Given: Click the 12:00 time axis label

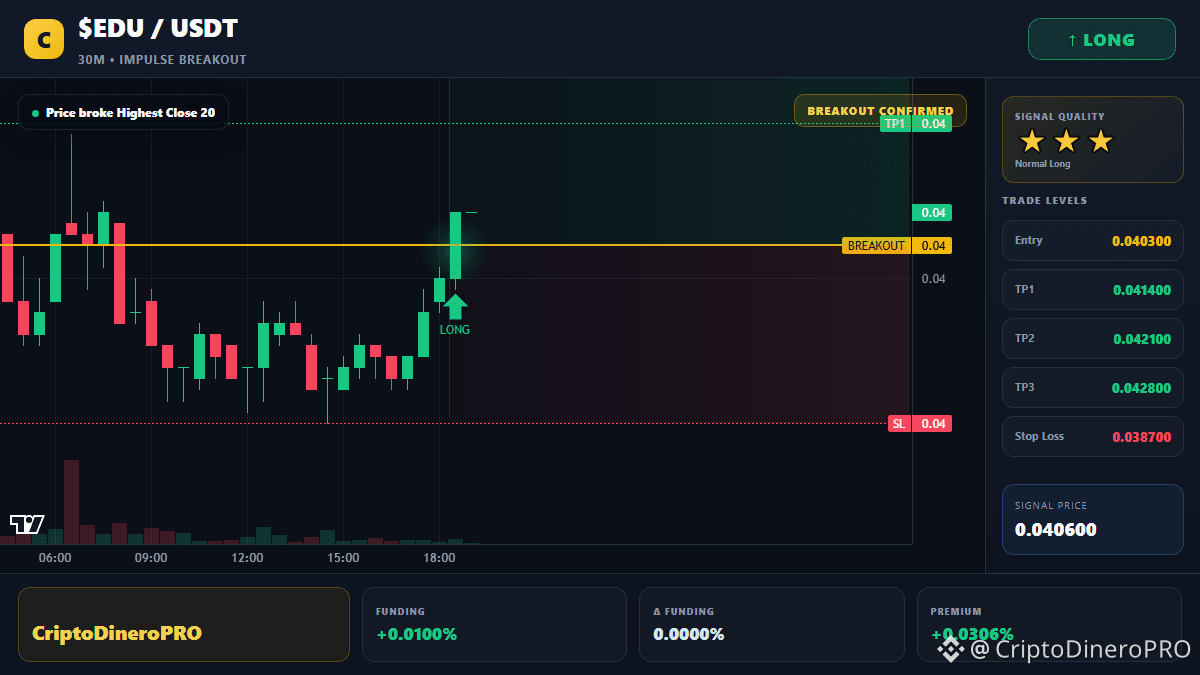Looking at the screenshot, I should (247, 558).
